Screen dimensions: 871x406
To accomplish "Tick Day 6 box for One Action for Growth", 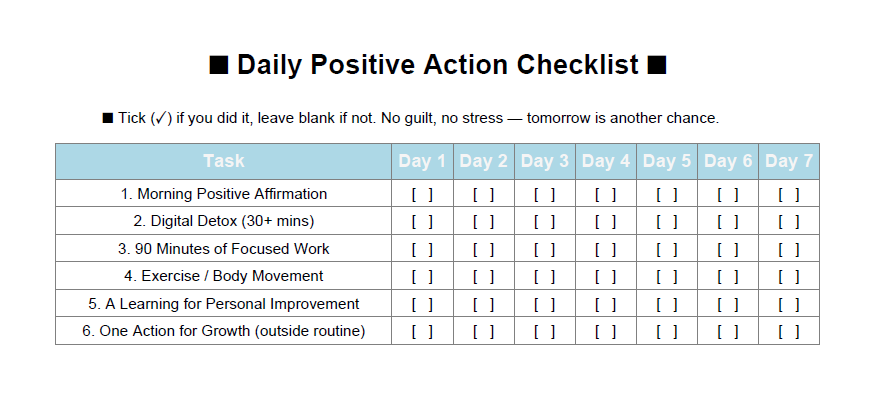I will 728,331.
